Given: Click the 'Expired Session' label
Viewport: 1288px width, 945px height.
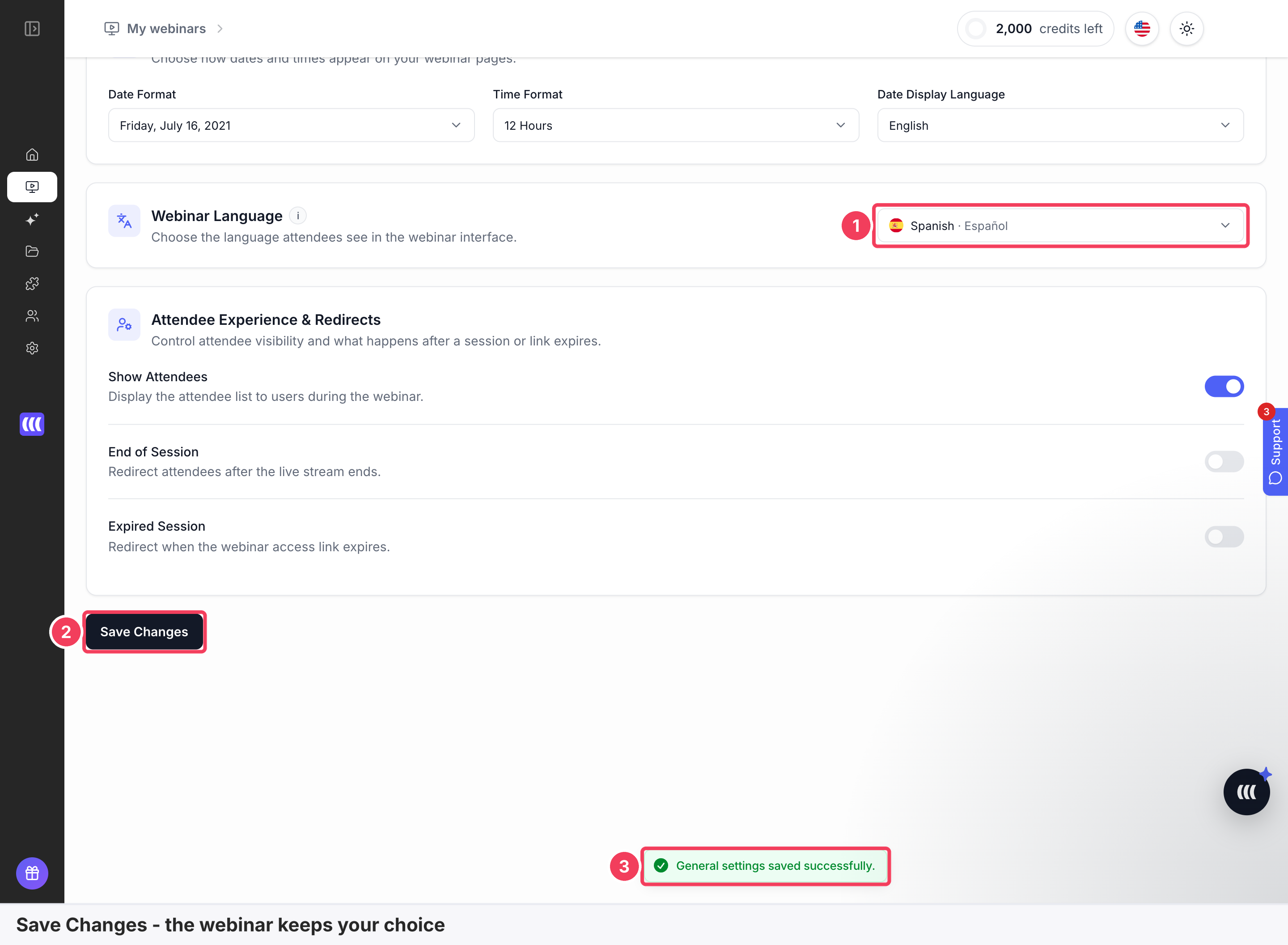Looking at the screenshot, I should point(157,526).
